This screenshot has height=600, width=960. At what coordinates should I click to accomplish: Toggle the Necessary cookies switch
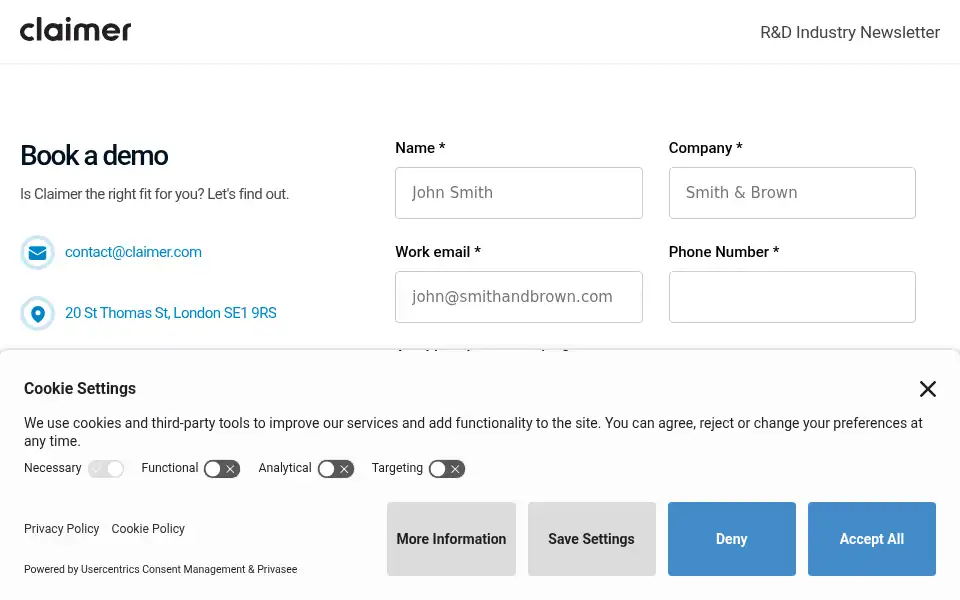click(106, 469)
